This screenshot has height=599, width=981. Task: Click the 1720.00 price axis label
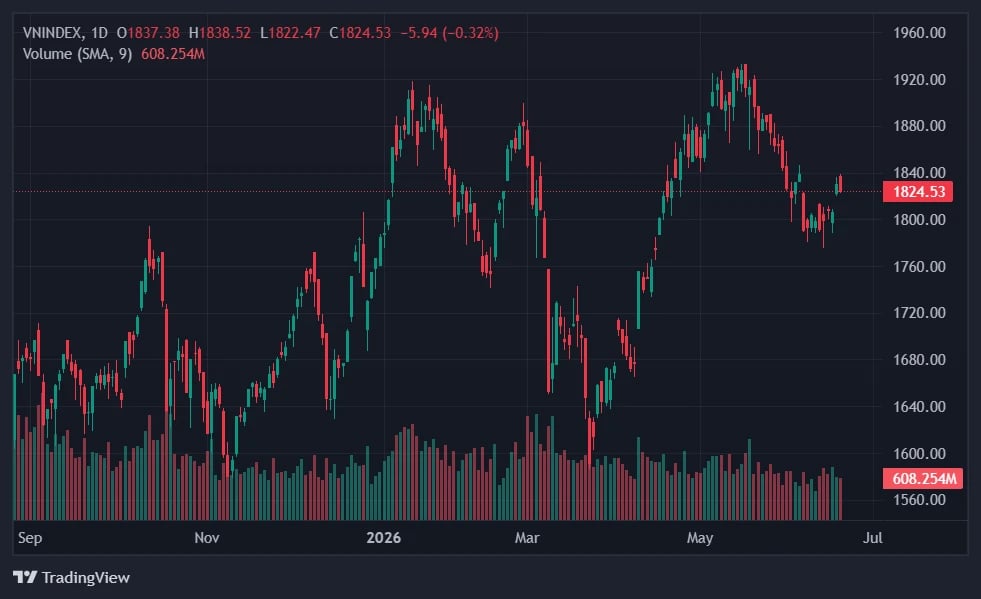click(x=919, y=312)
